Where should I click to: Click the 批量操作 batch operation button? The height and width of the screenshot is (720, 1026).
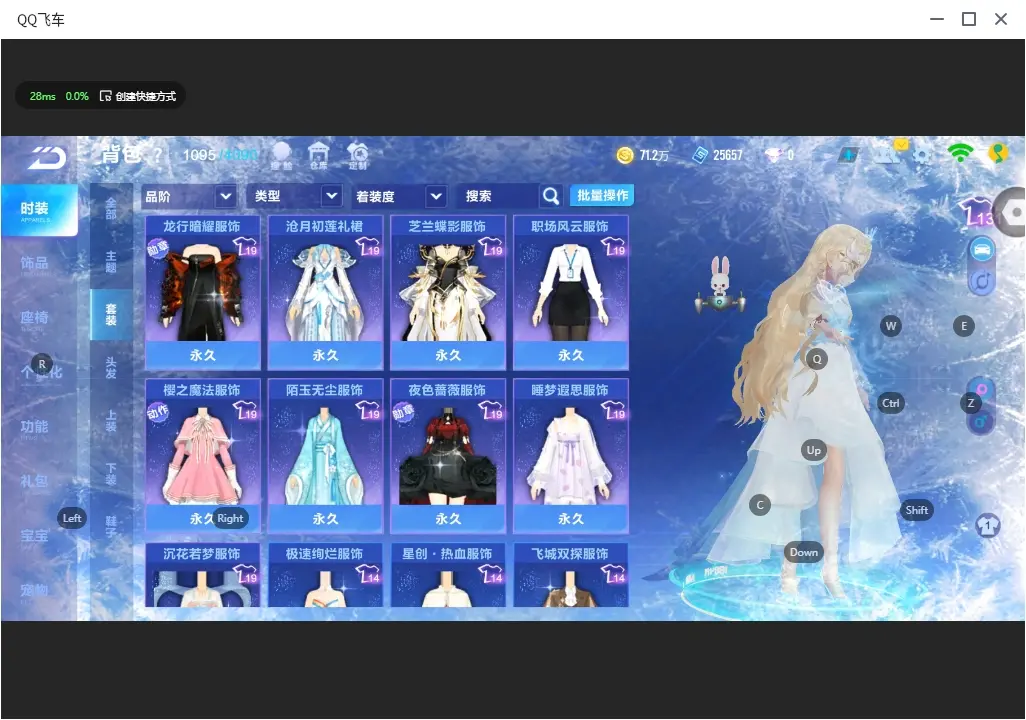tap(602, 195)
